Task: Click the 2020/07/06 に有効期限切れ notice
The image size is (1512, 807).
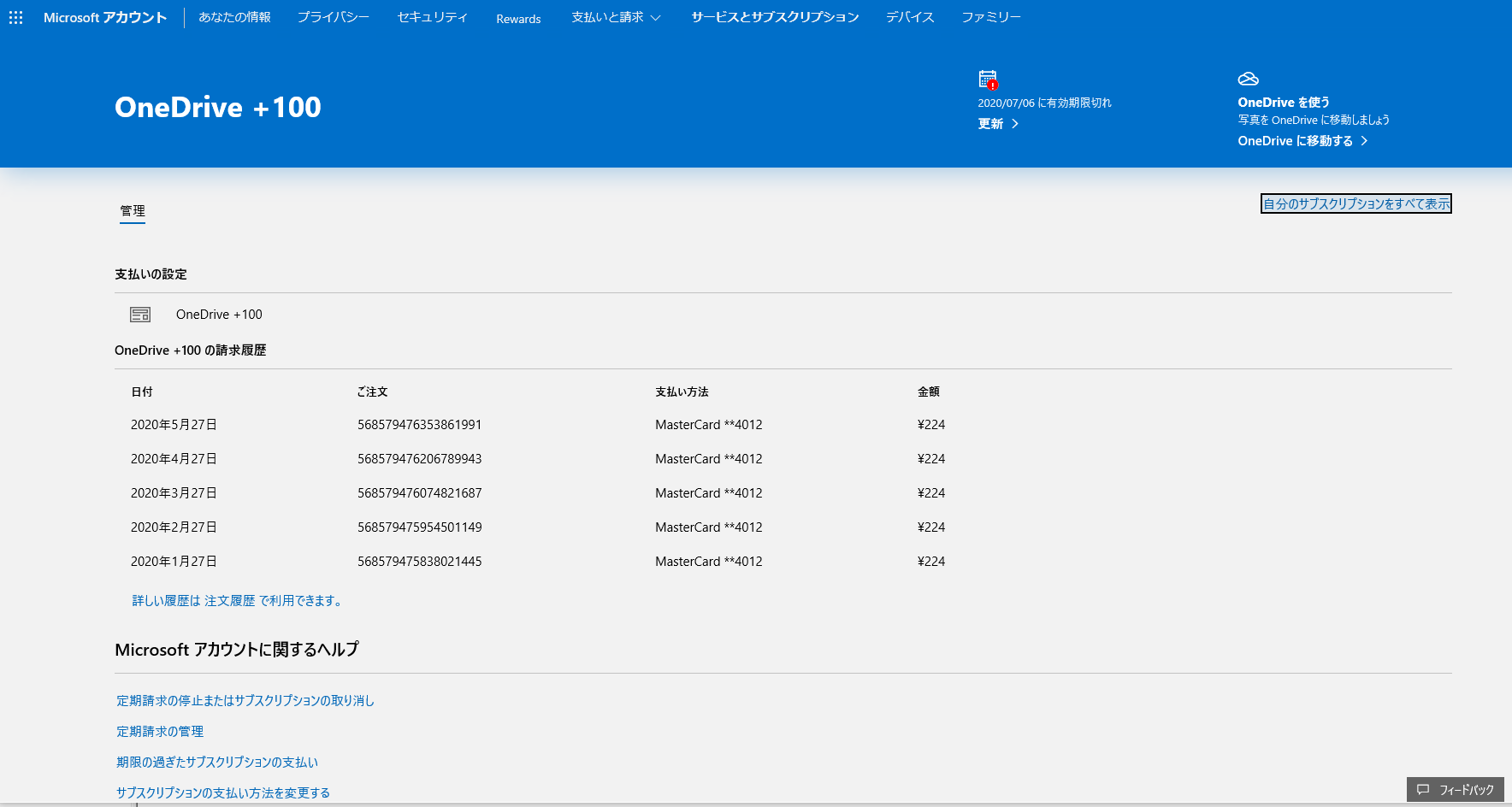Action: tap(1045, 103)
